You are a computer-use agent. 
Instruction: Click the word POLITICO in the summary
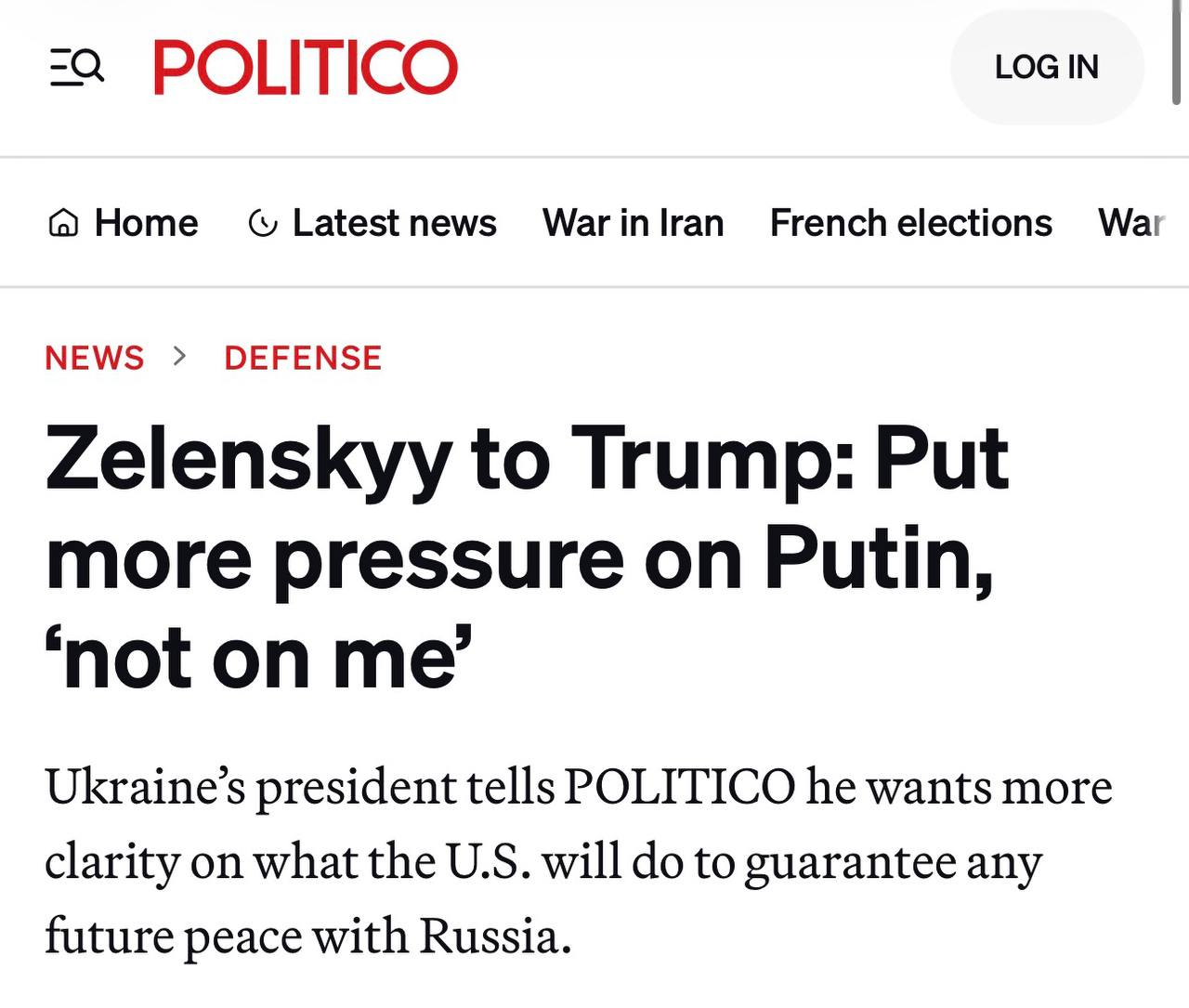coord(680,787)
